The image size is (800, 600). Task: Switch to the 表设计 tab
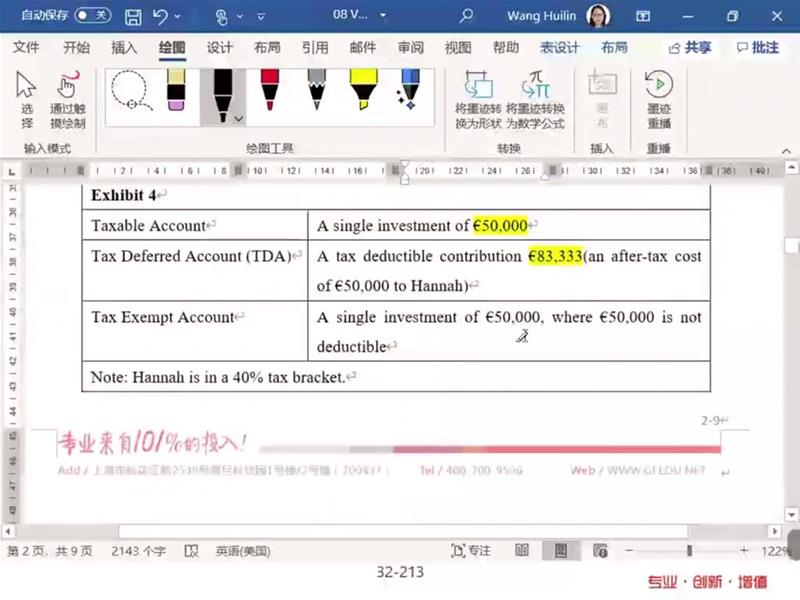[x=560, y=47]
